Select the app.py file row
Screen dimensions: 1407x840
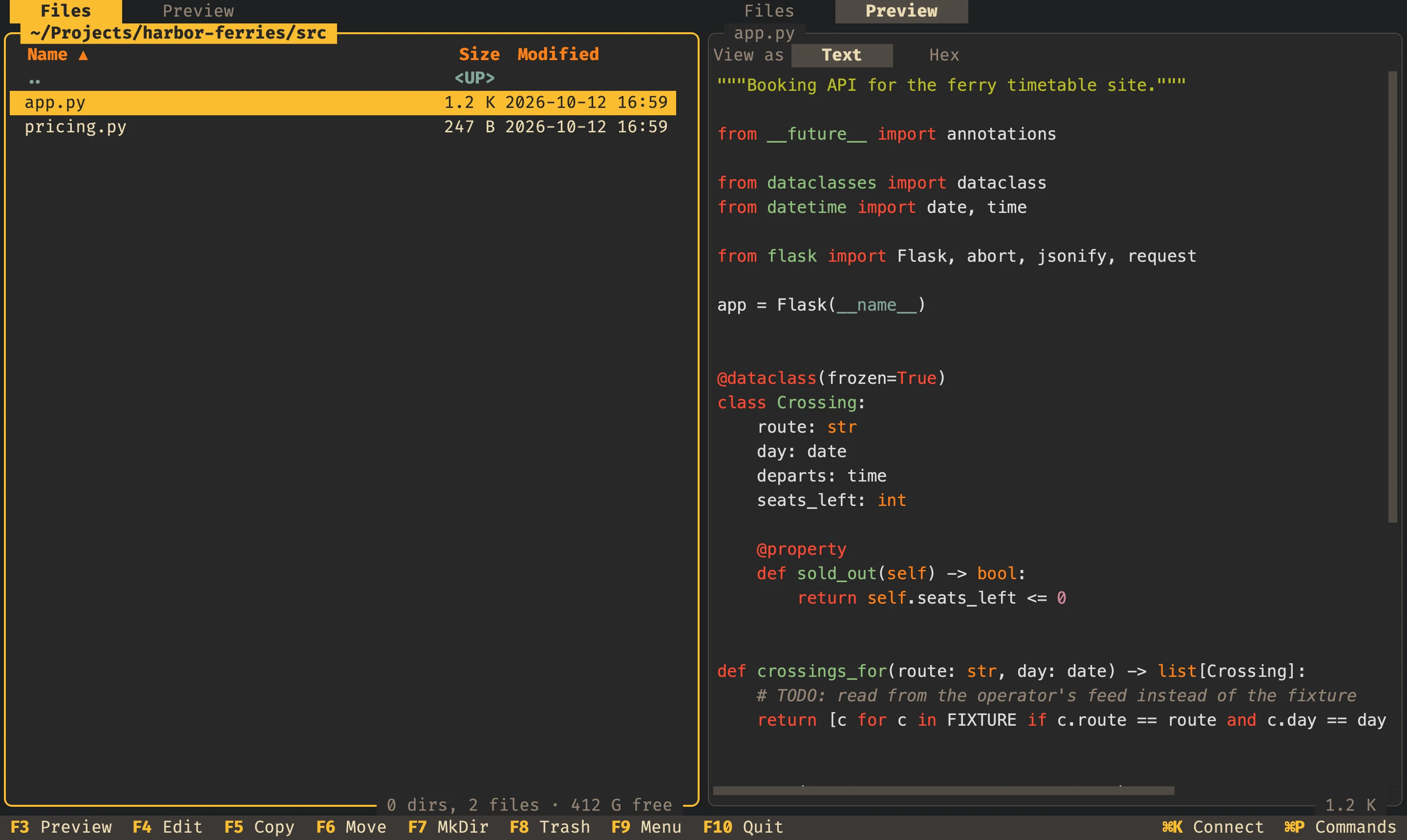point(342,103)
